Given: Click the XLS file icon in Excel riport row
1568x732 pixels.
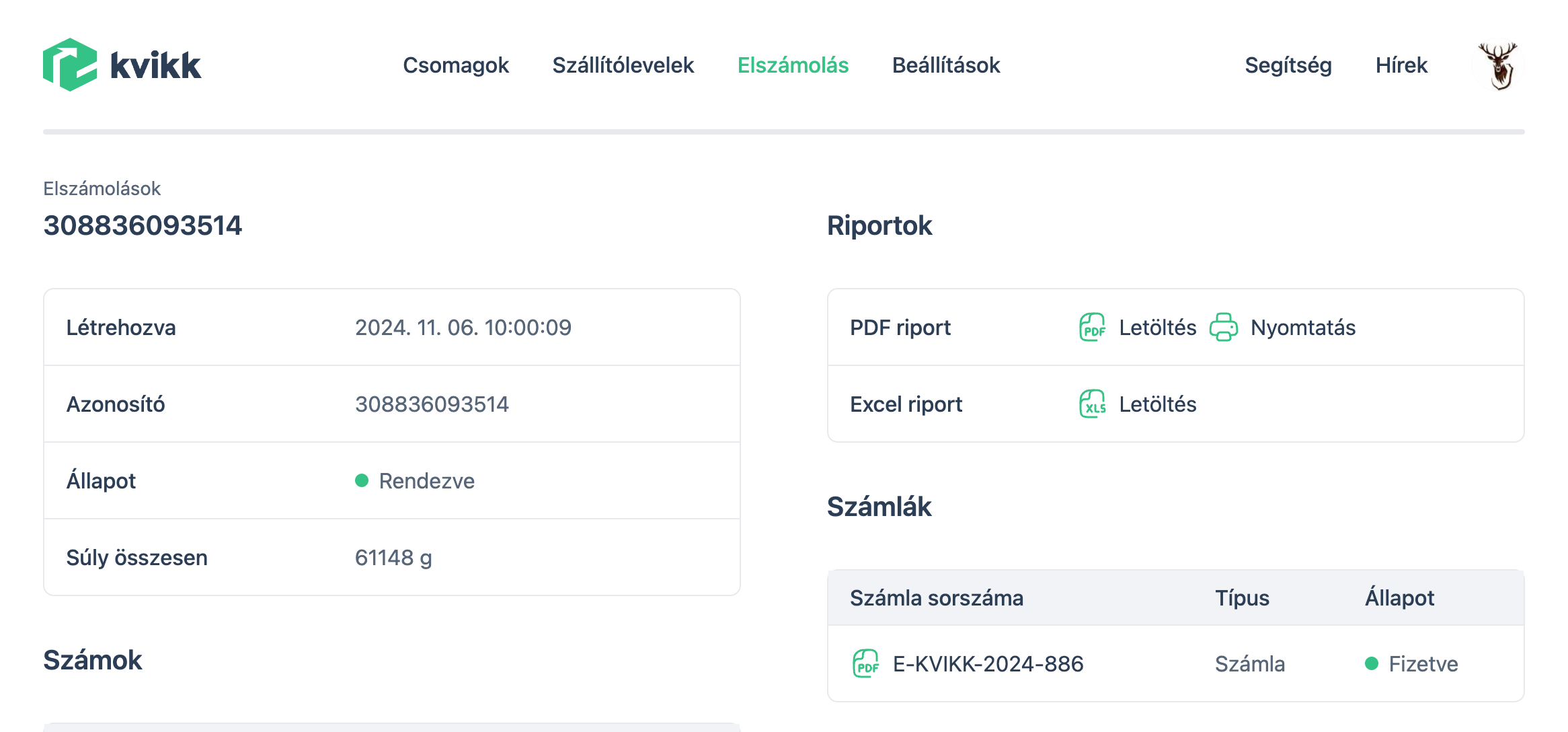Looking at the screenshot, I should click(1093, 404).
